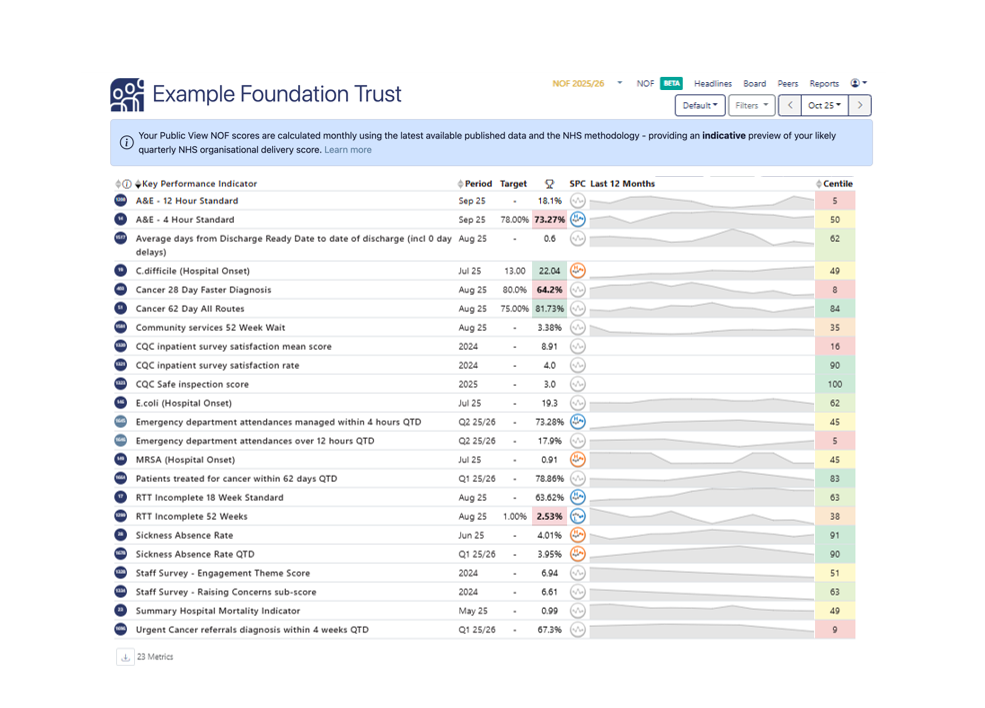Click the download metrics icon button
Screen dimensions: 985x708
tap(125, 657)
